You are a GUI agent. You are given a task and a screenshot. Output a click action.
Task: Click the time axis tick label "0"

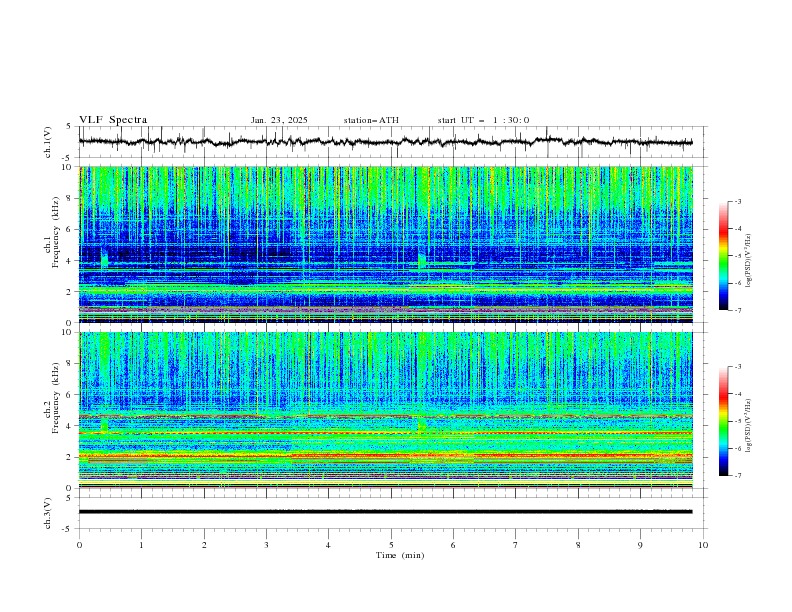(79, 545)
